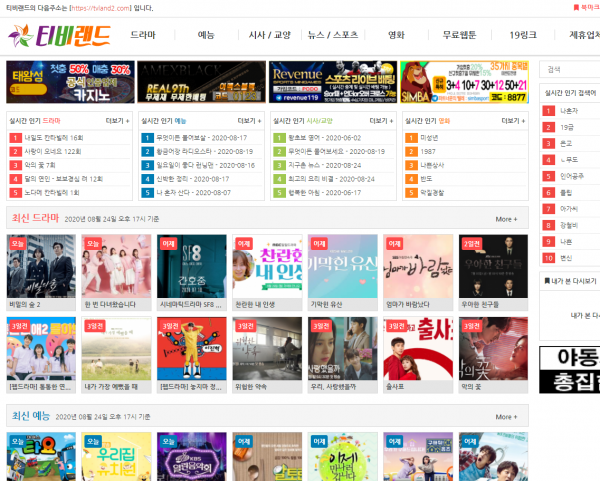This screenshot has width=600, height=481.
Task: Open the 타요 variety show thumbnail
Action: pos(41,457)
